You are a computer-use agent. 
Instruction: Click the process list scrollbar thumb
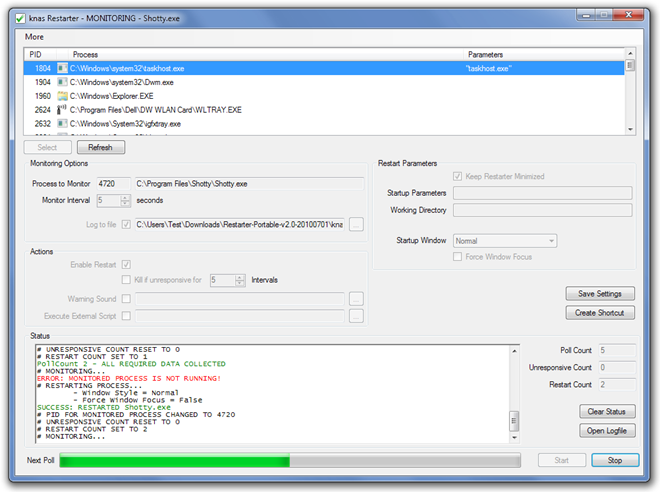(x=630, y=66)
